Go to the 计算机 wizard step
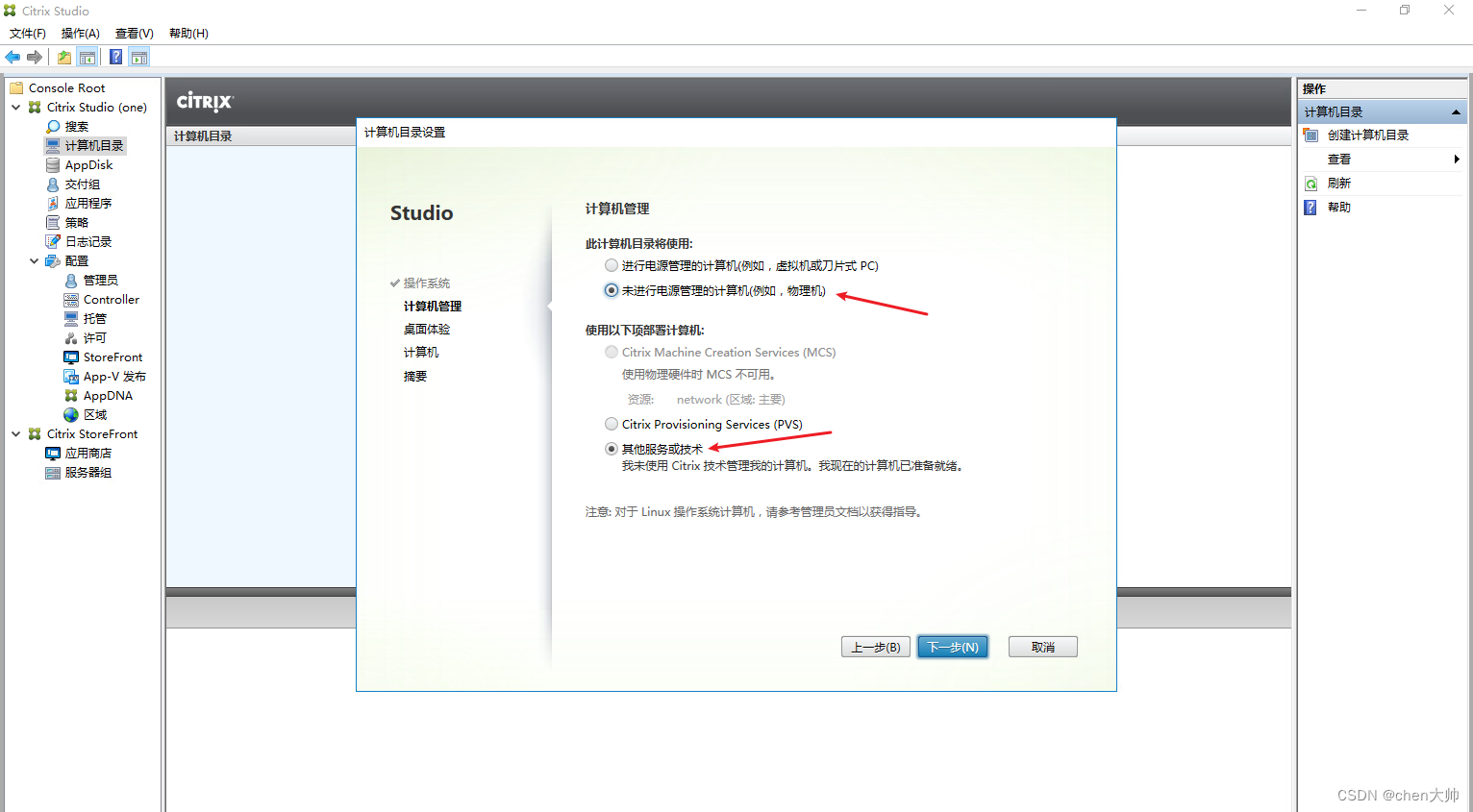The image size is (1473, 812). (x=421, y=352)
